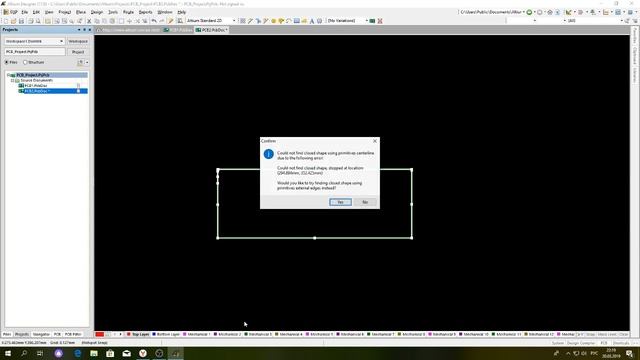Open the Window menu
640x360 pixels.
(x=165, y=12)
